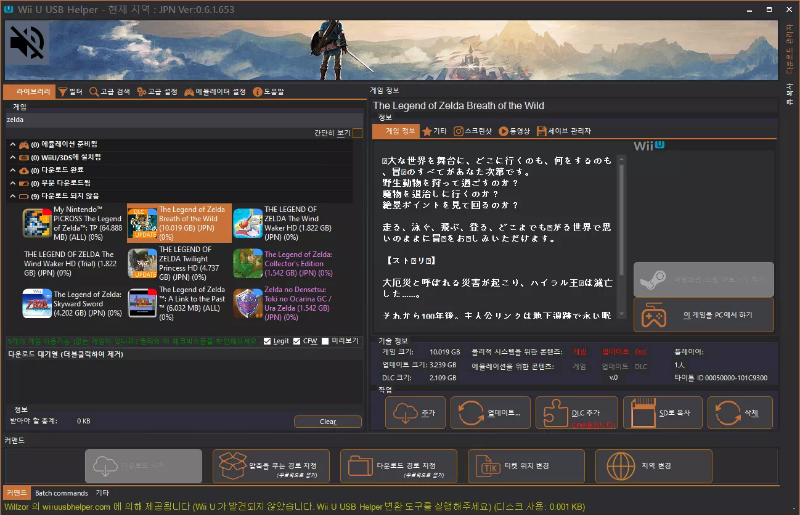Open the save manager tab
This screenshot has height=515, width=800.
(564, 131)
